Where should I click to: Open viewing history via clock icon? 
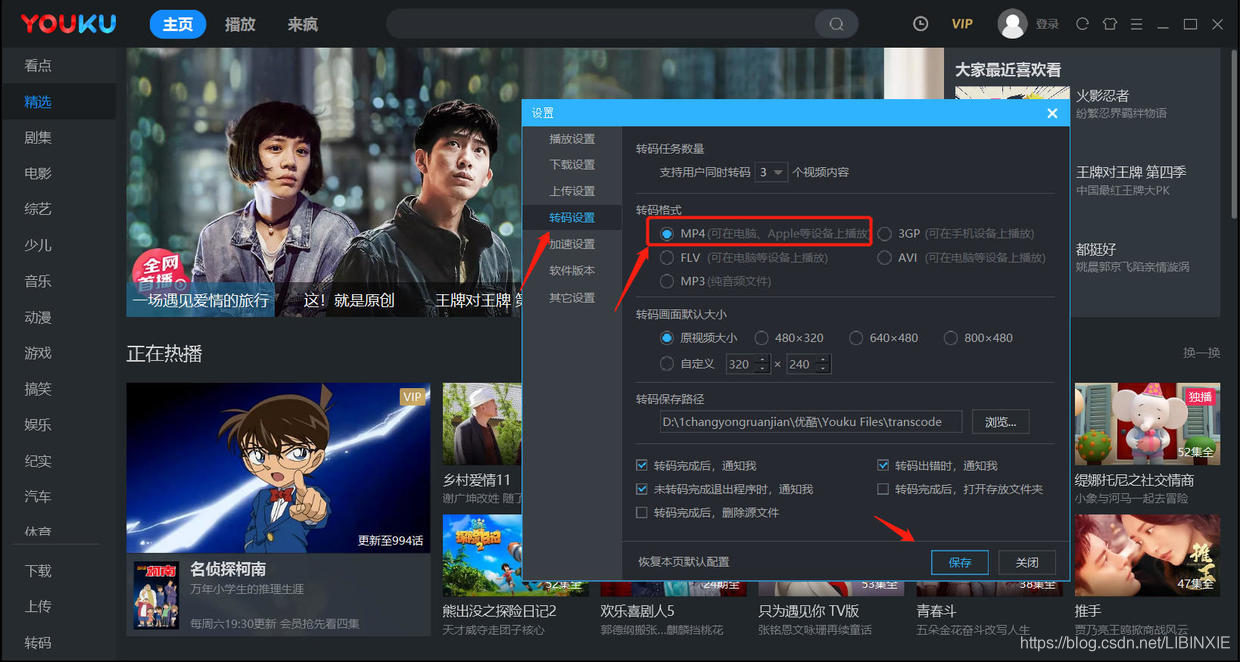pyautogui.click(x=920, y=23)
